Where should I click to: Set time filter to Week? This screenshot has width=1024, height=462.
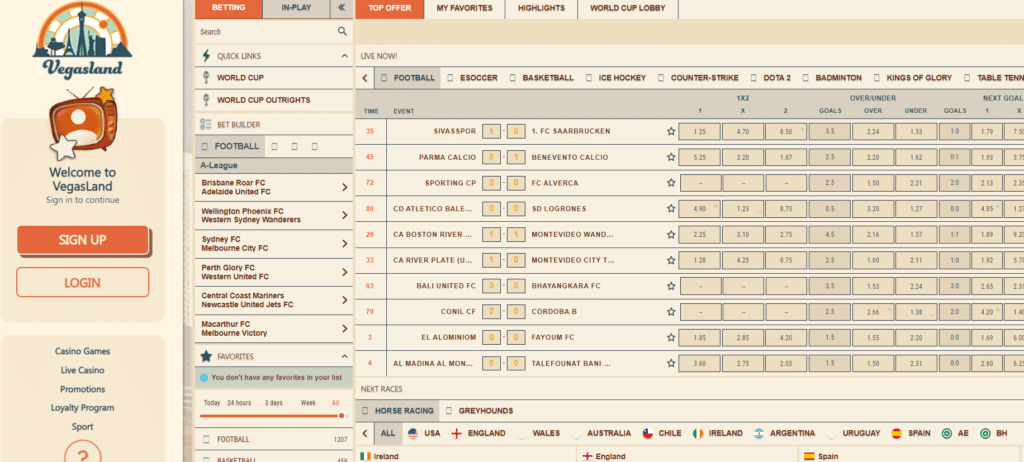pyautogui.click(x=308, y=403)
